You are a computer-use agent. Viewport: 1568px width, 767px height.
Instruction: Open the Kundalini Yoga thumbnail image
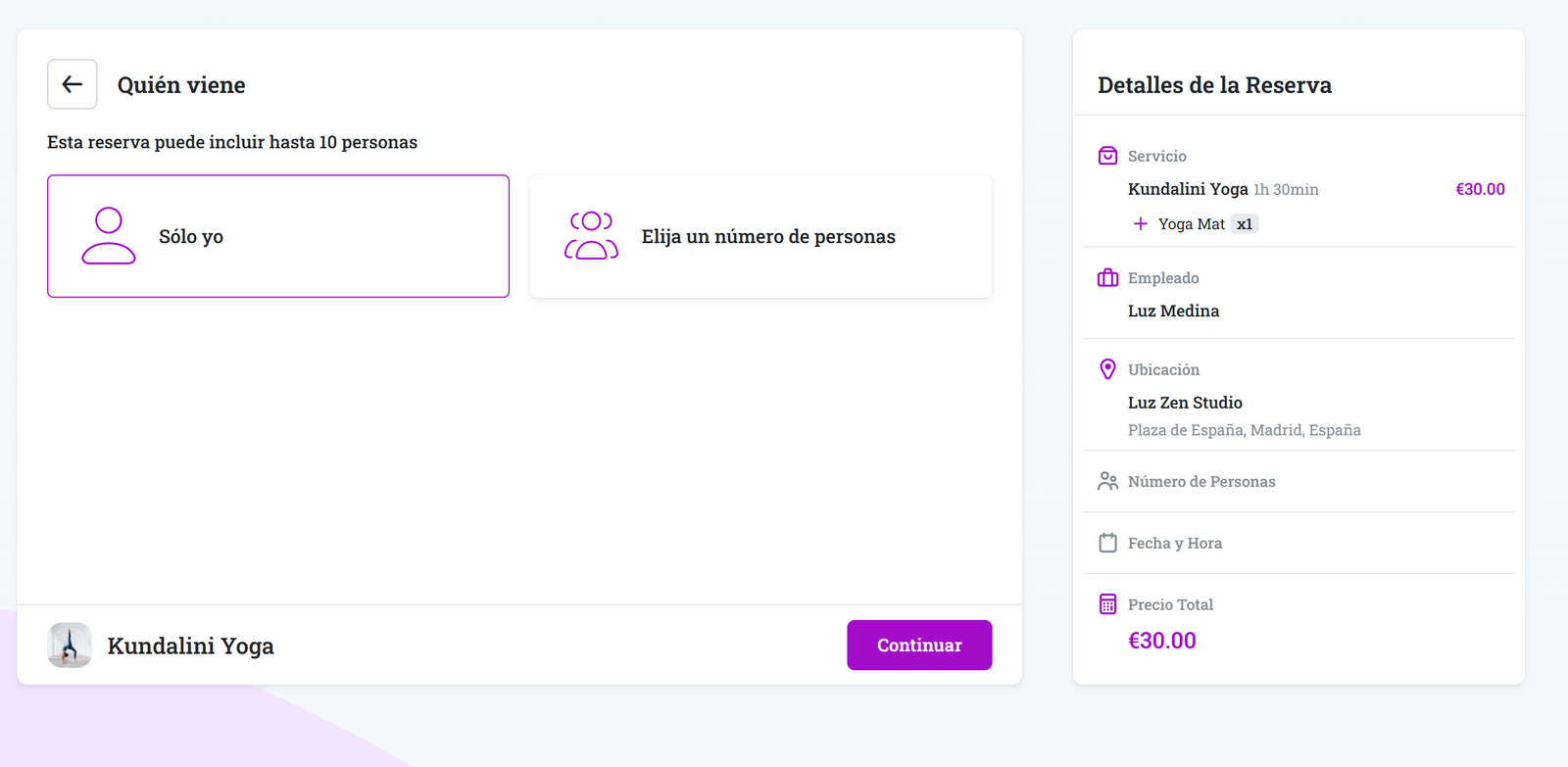point(70,646)
